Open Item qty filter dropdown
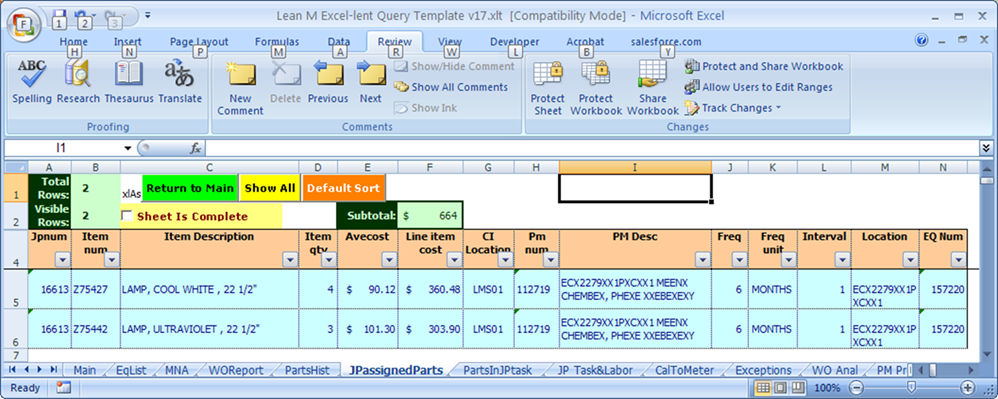This screenshot has height=399, width=998. [x=329, y=260]
